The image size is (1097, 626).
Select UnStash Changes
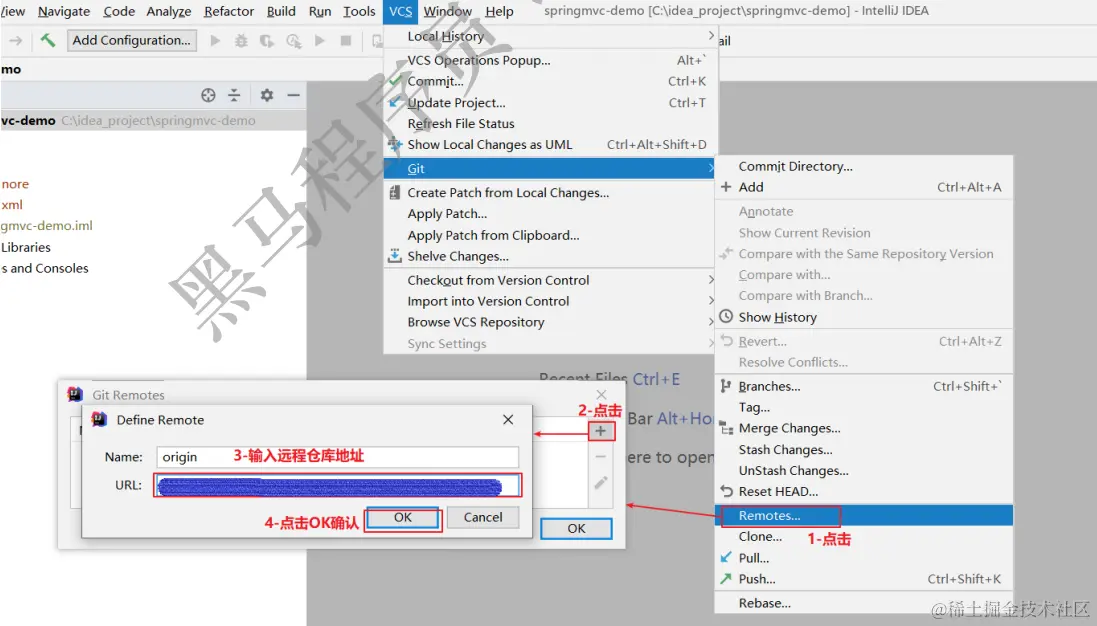pyautogui.click(x=864, y=471)
